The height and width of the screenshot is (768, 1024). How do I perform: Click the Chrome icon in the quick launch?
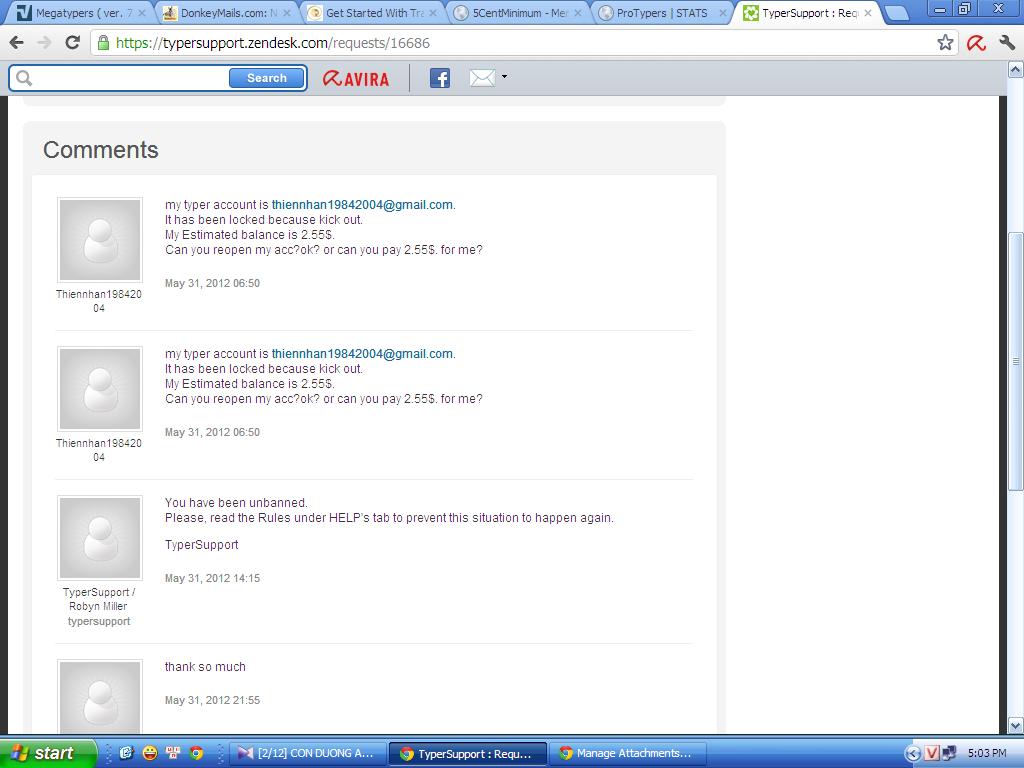[197, 754]
